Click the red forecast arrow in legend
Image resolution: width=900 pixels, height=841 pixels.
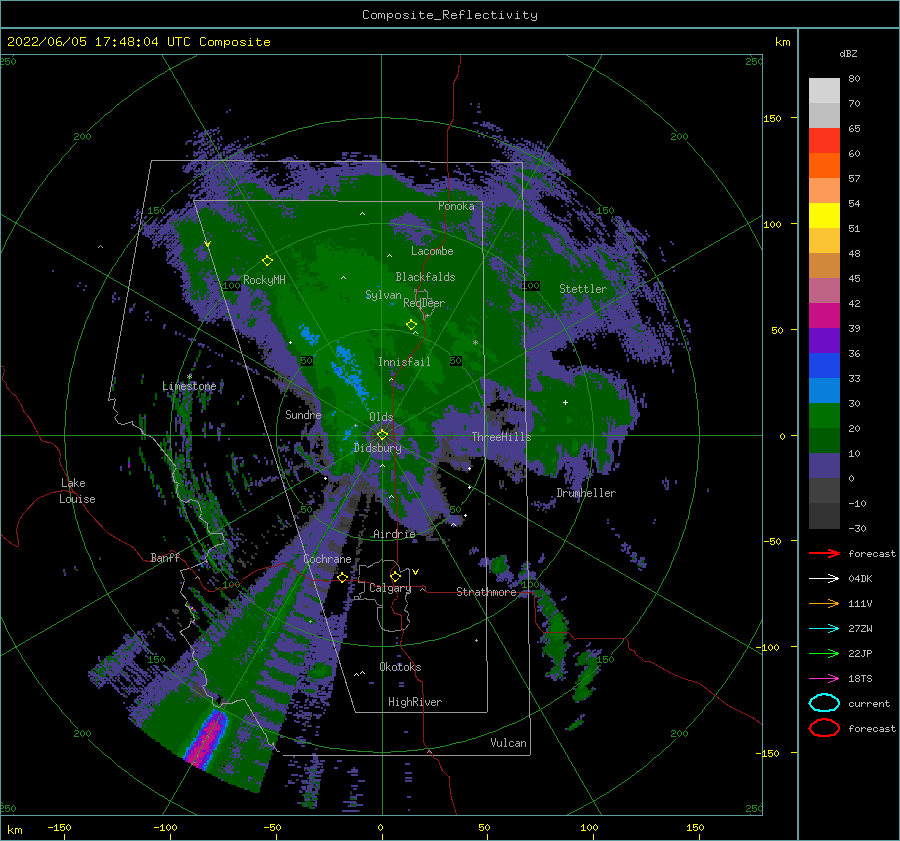pos(824,553)
